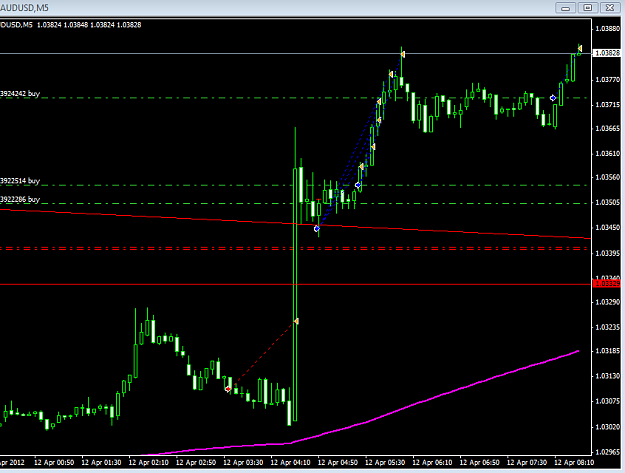Select the 3922514 buy order label
The image size is (625, 473).
click(20, 181)
